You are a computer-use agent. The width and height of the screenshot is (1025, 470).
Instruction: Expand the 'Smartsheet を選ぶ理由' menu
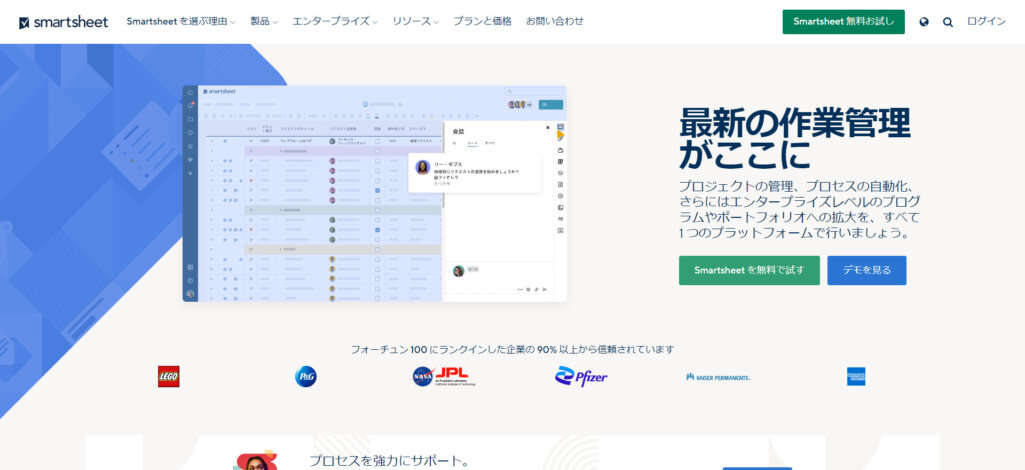181,22
